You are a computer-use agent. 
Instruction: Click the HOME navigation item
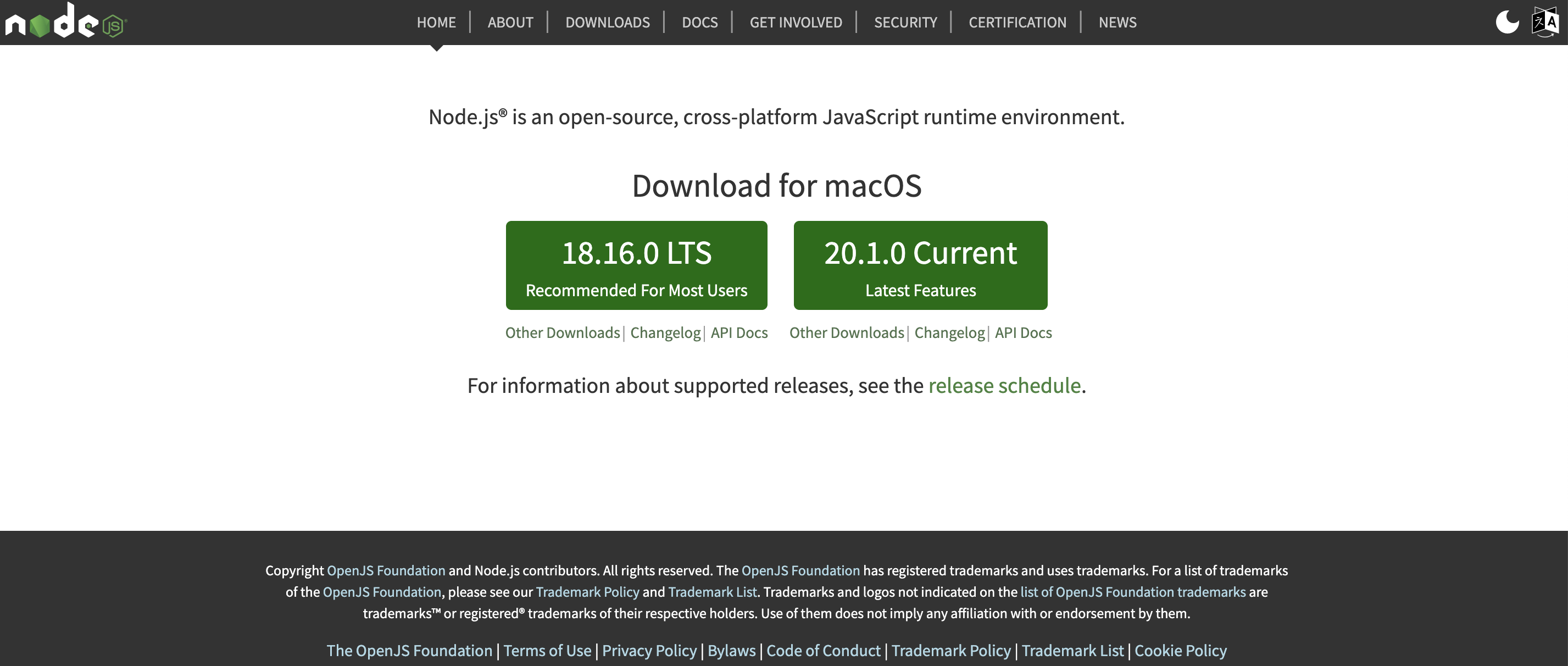coord(436,23)
